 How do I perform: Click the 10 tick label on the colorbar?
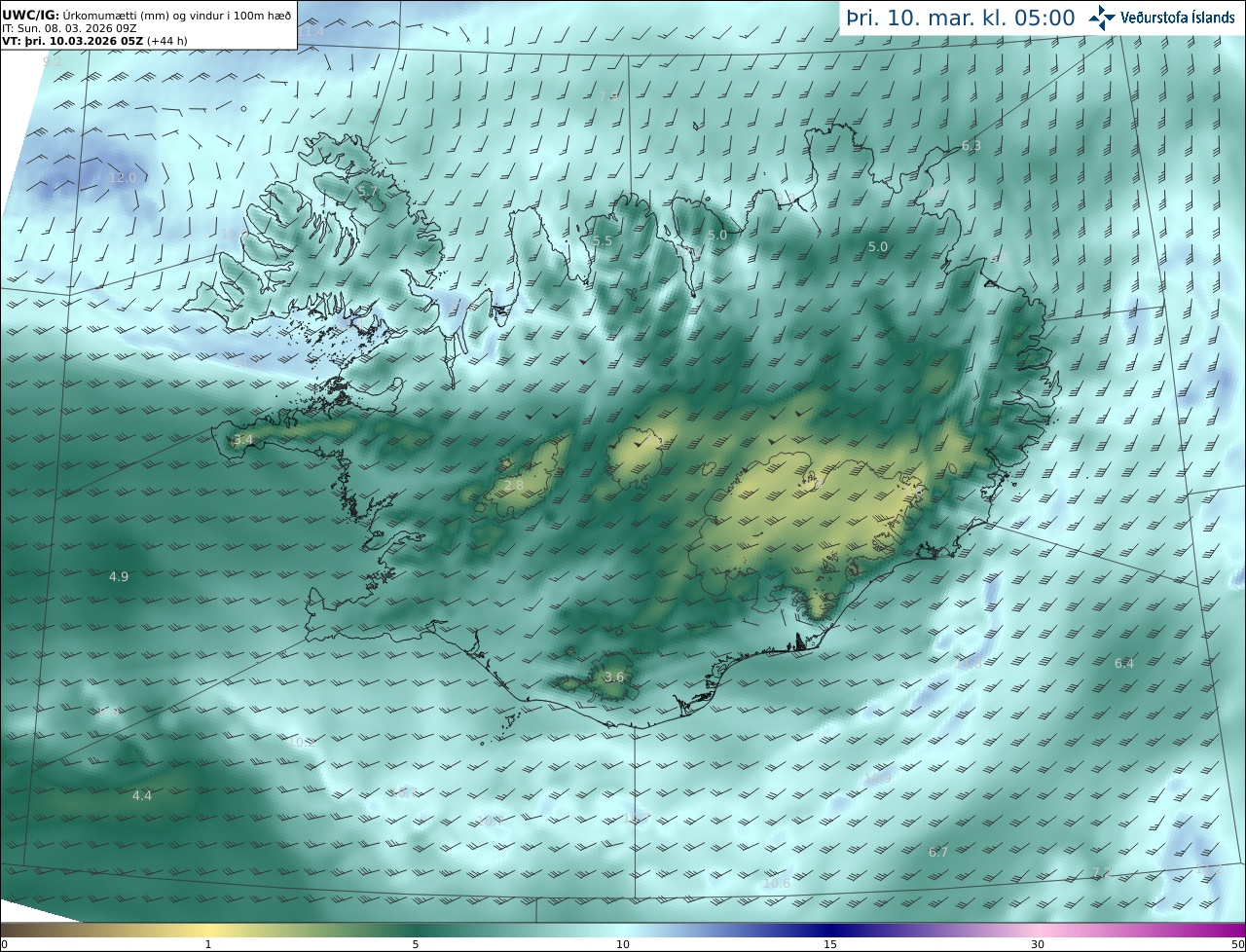click(x=623, y=944)
